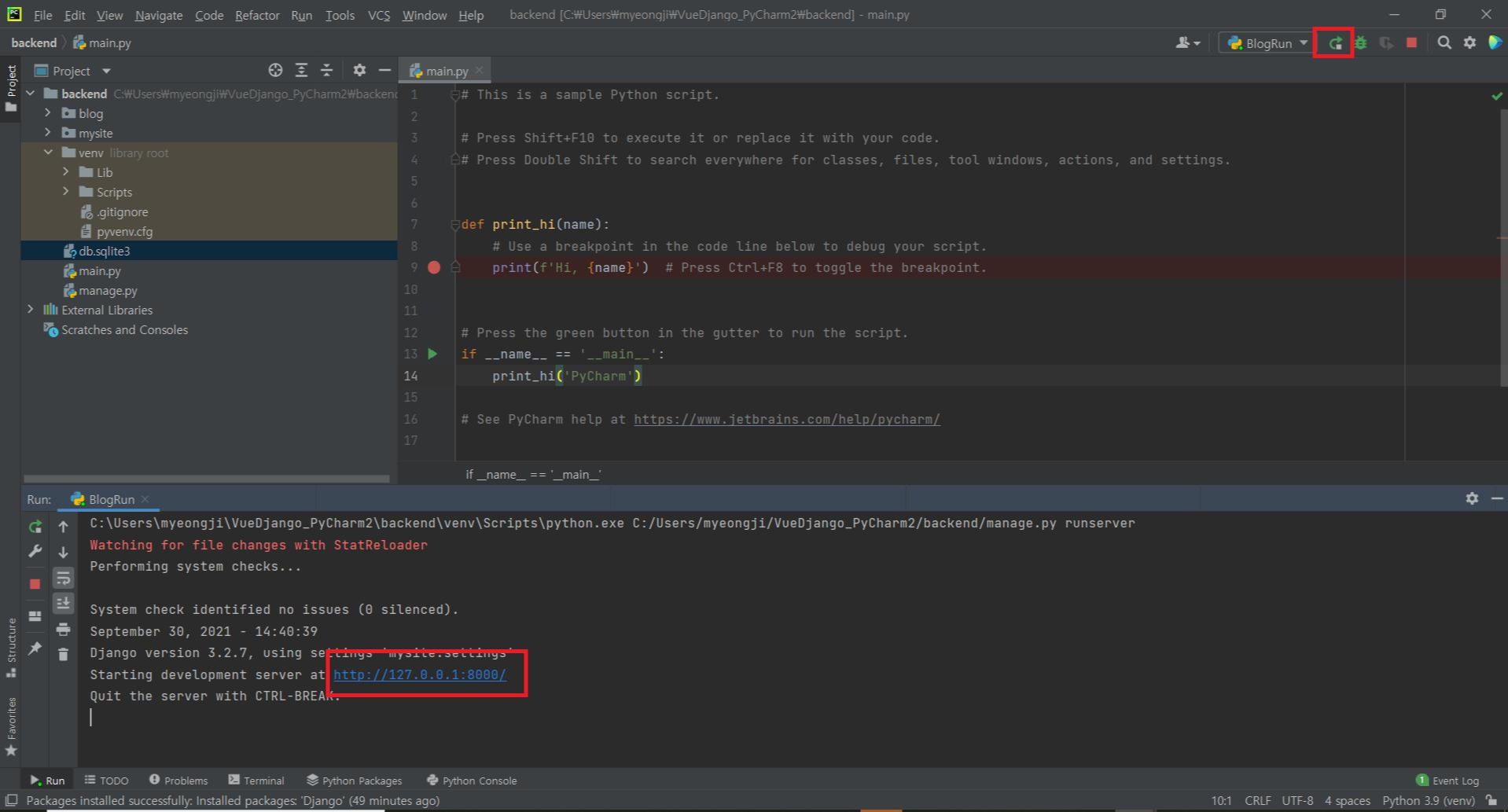Open manage.py from project tree
The width and height of the screenshot is (1508, 812).
(x=100, y=290)
